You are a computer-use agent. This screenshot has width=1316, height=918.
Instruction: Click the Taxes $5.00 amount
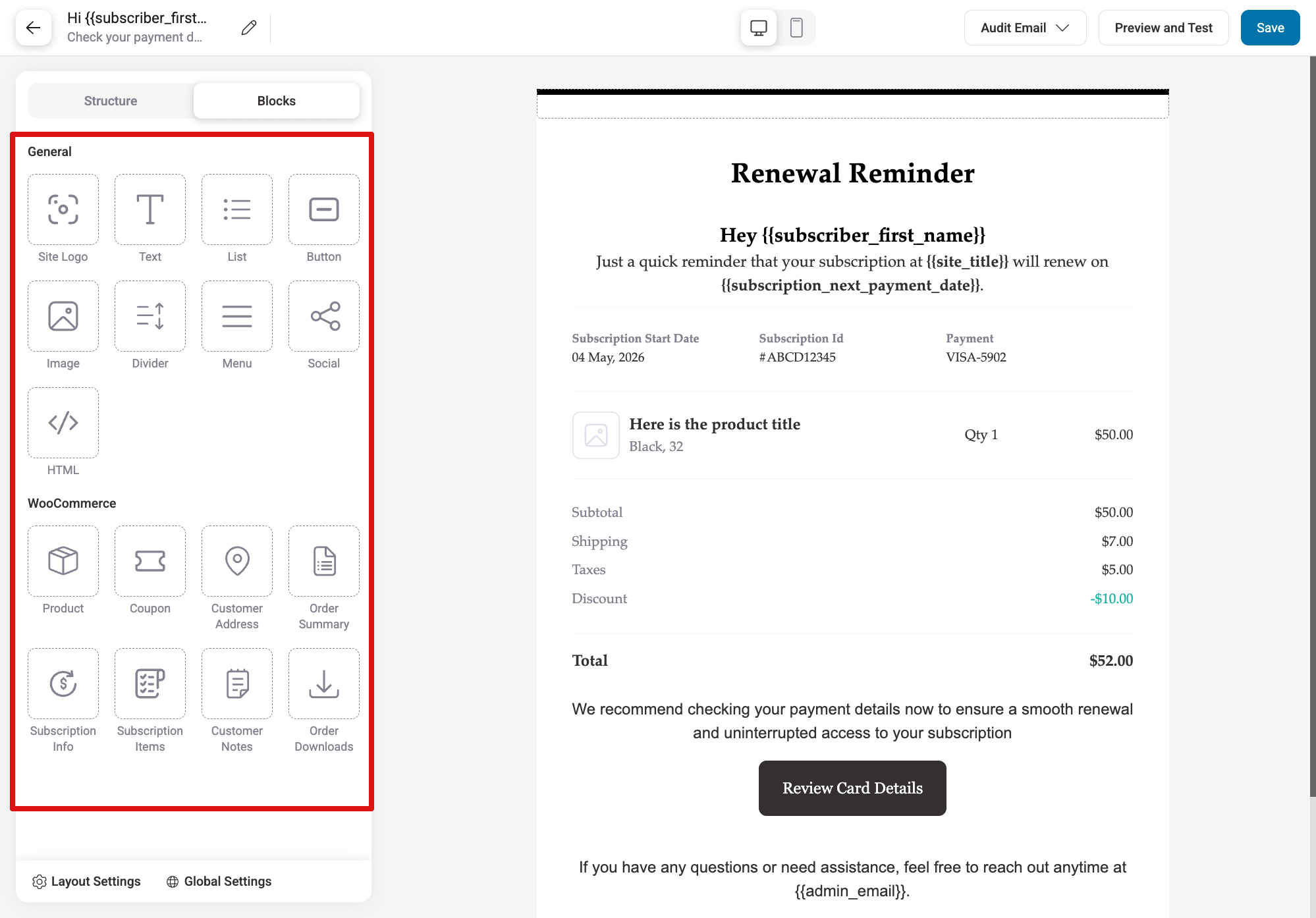1117,570
